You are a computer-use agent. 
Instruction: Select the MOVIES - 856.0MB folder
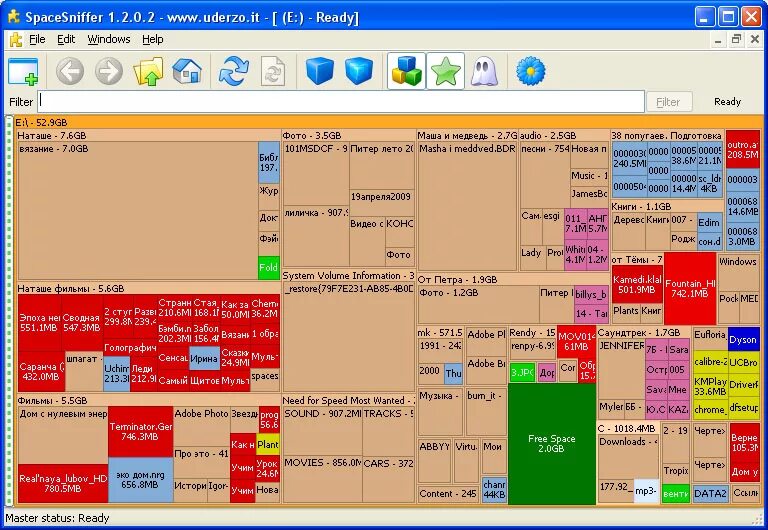[322, 479]
